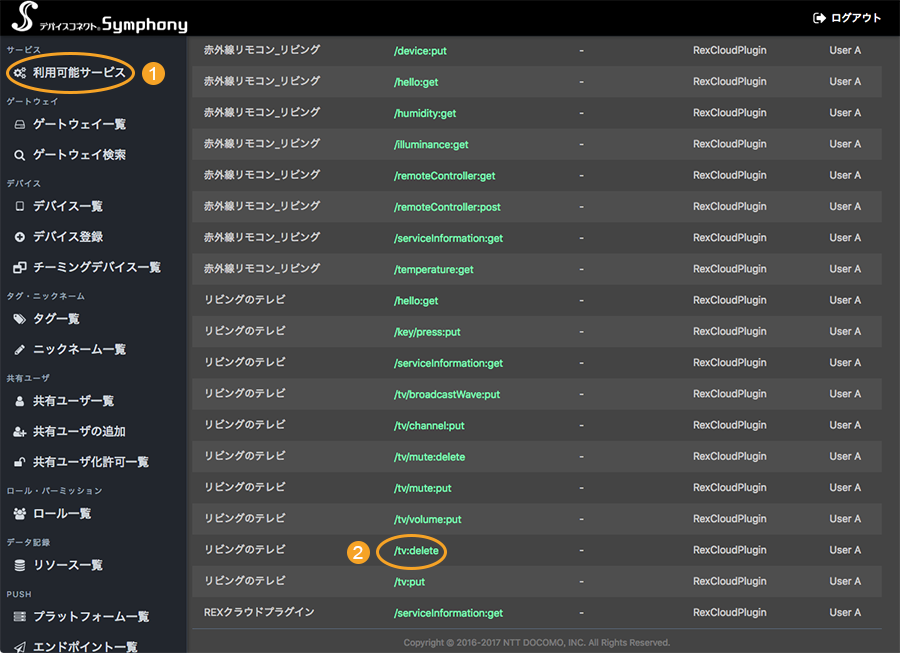
Task: Open 利用可能サービス menu item
Action: tap(79, 73)
